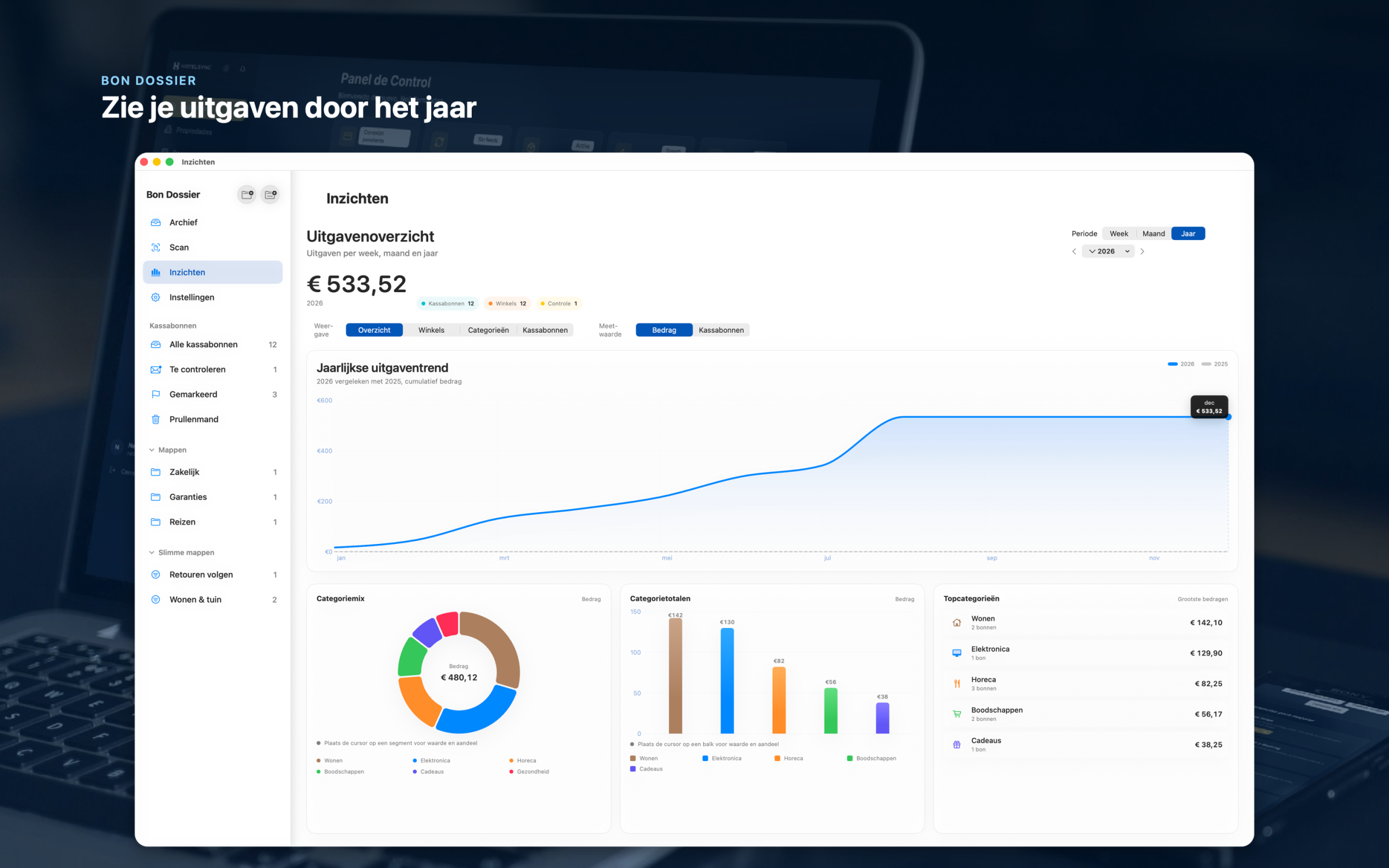Select the Overzicht view tab
The height and width of the screenshot is (868, 1389).
pos(374,330)
